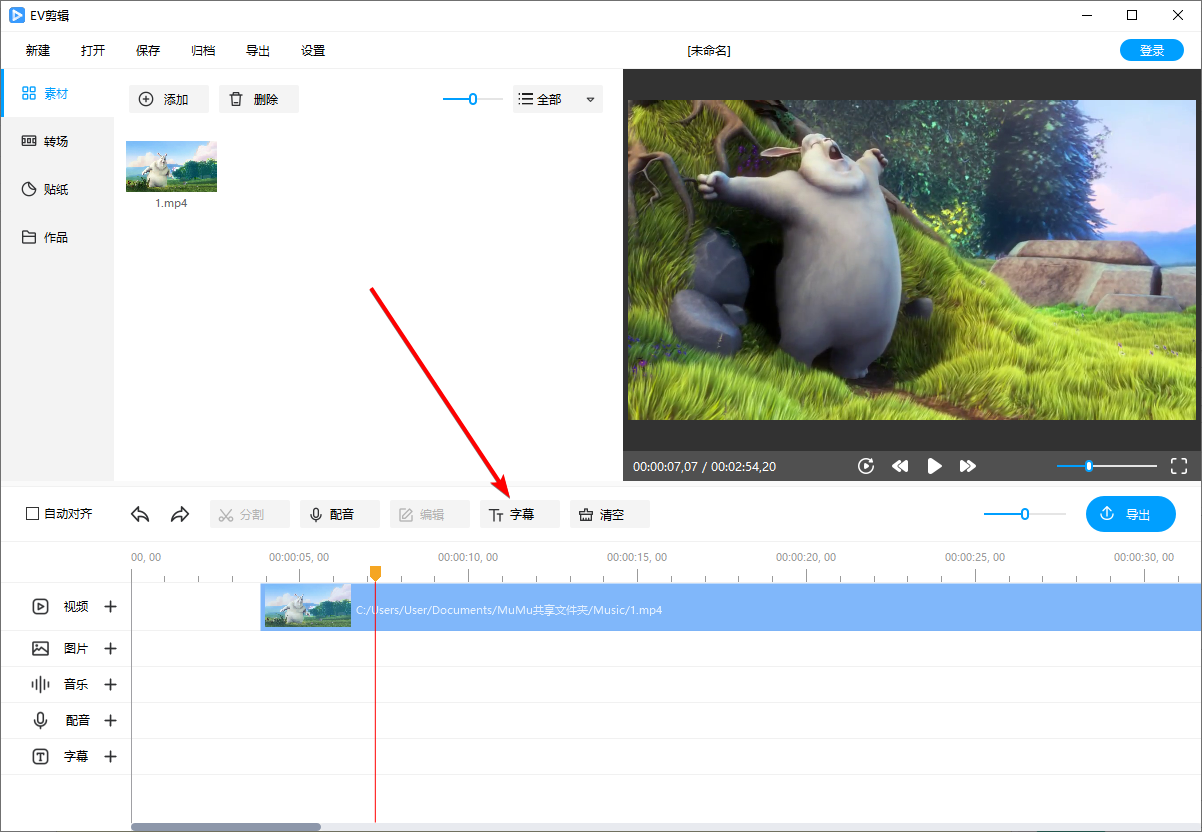Enter fullscreen preview mode
The height and width of the screenshot is (832, 1202).
pos(1178,466)
